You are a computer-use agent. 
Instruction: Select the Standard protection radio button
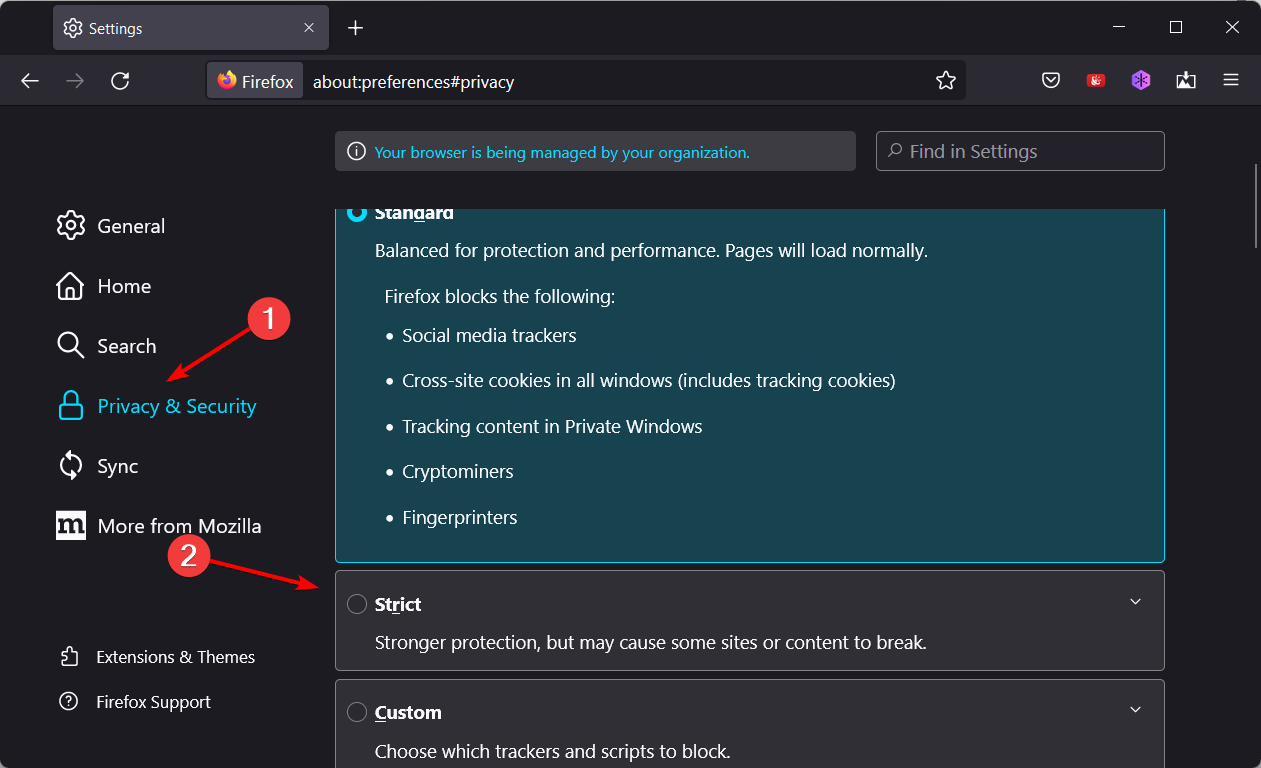coord(357,213)
